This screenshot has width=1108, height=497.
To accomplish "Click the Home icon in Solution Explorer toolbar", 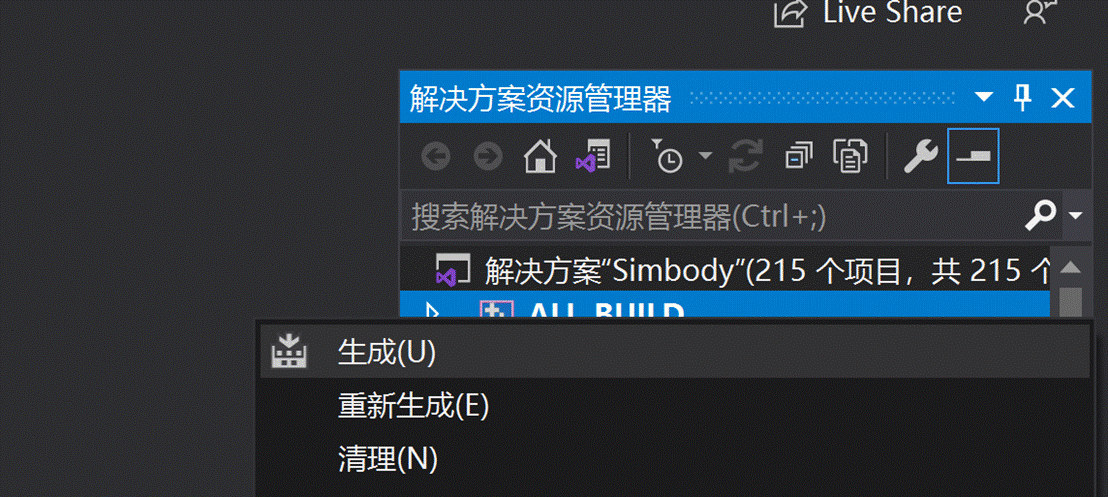I will pos(540,156).
